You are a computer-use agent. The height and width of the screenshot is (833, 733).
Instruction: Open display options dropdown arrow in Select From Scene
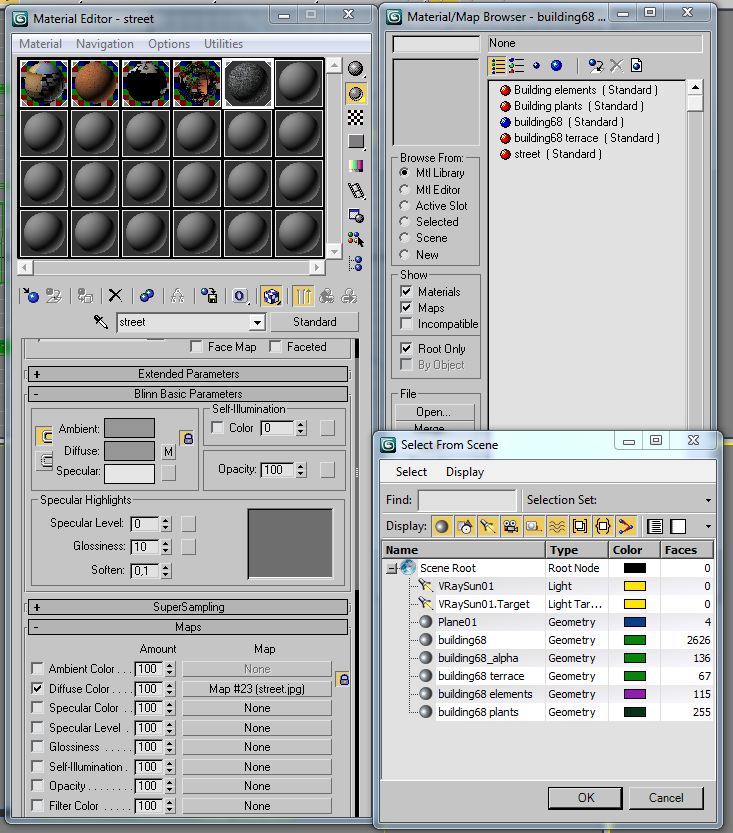[x=708, y=526]
